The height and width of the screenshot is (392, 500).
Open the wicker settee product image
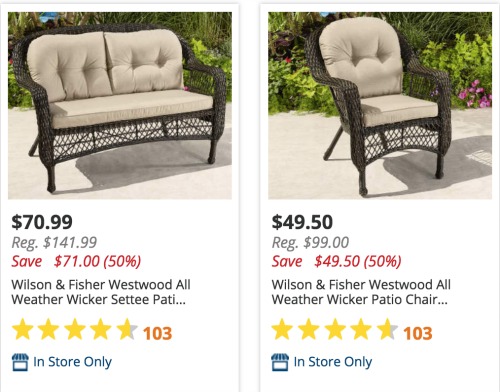coord(120,105)
